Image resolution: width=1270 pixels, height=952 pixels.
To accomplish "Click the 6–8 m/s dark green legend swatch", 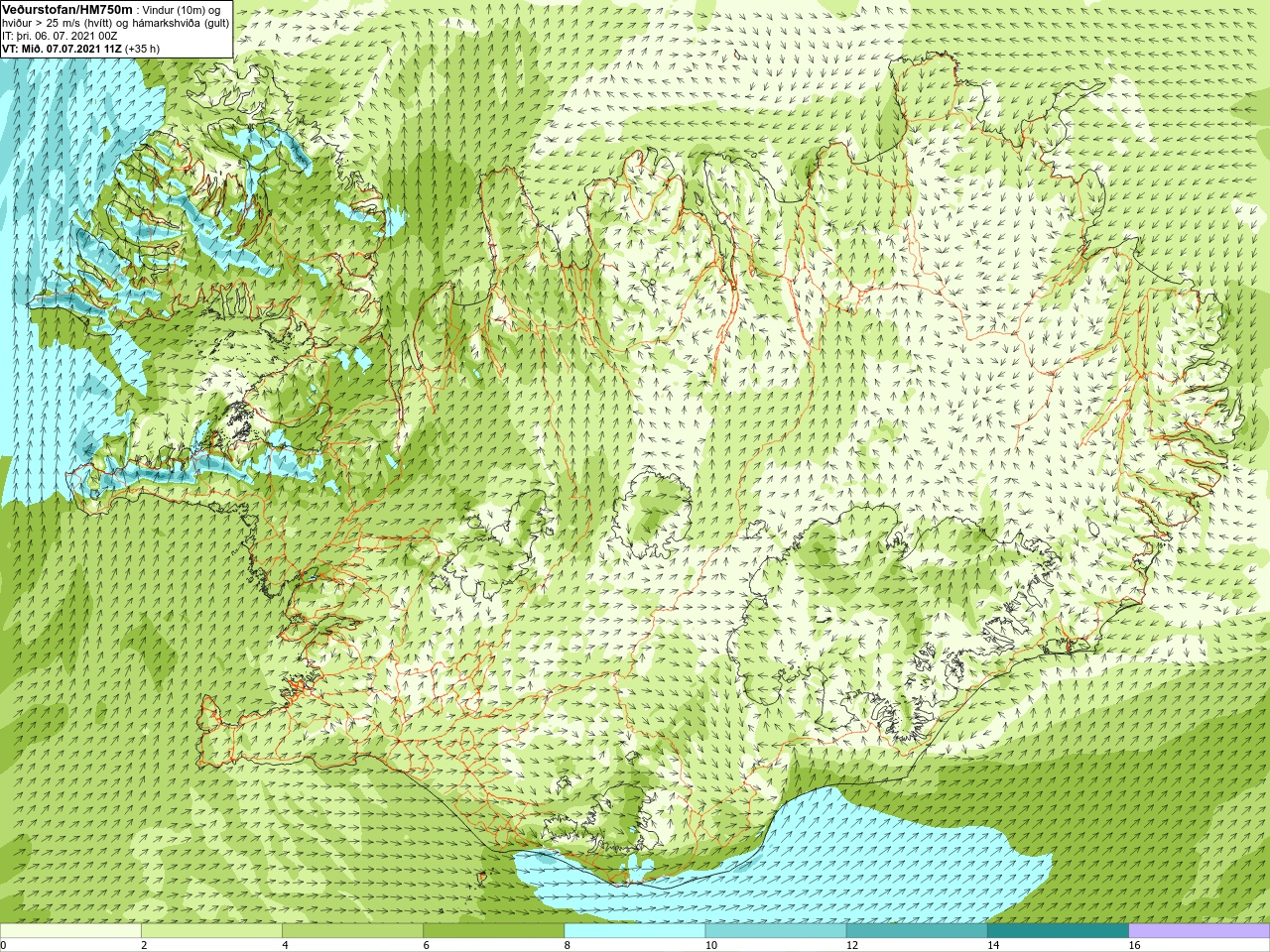I will (493, 931).
